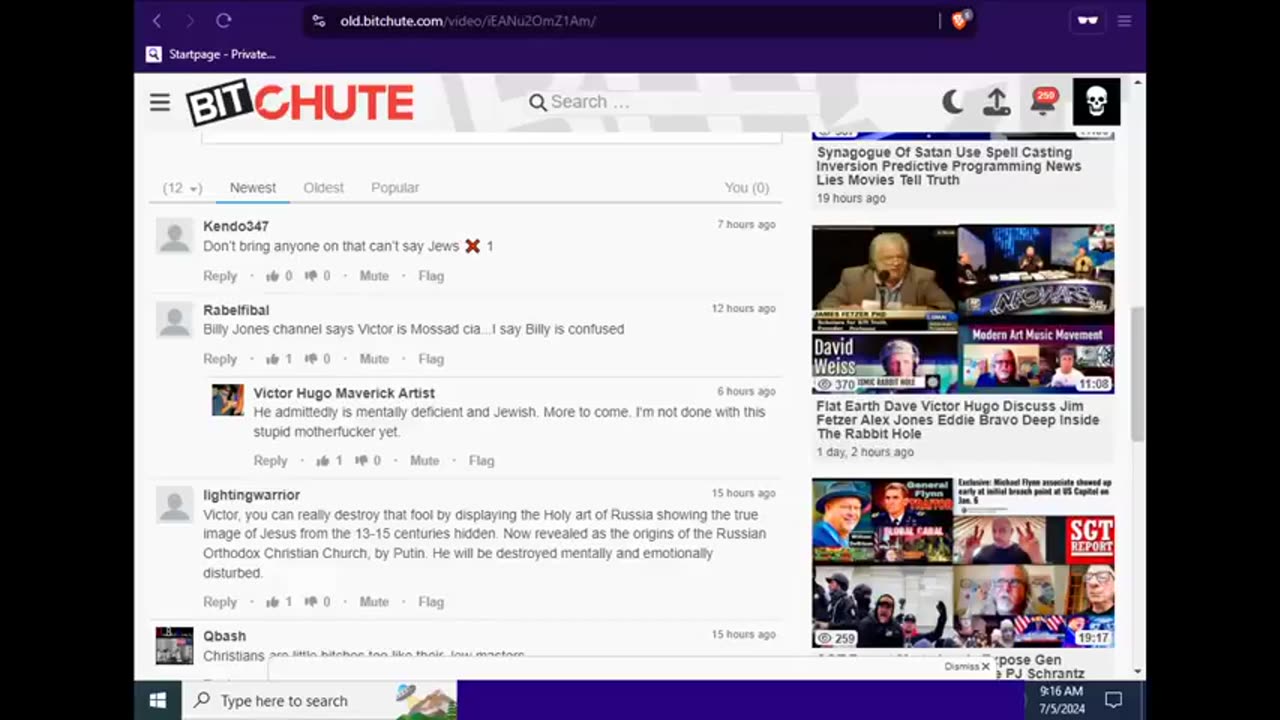Open Flat Earth Dave Victor Hugo video title
This screenshot has width=1280, height=720.
pos(958,420)
